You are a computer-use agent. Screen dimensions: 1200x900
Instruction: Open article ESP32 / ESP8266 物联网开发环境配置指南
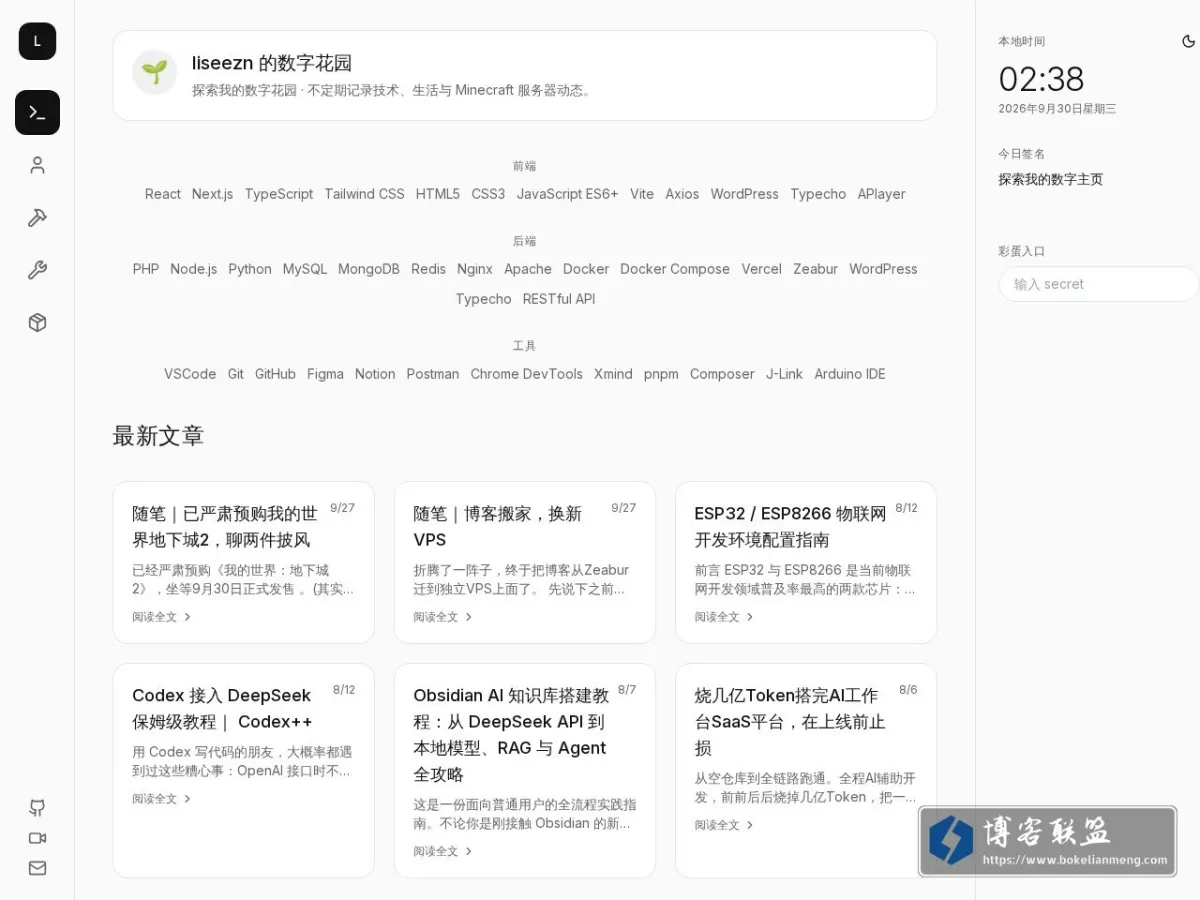pyautogui.click(x=790, y=526)
